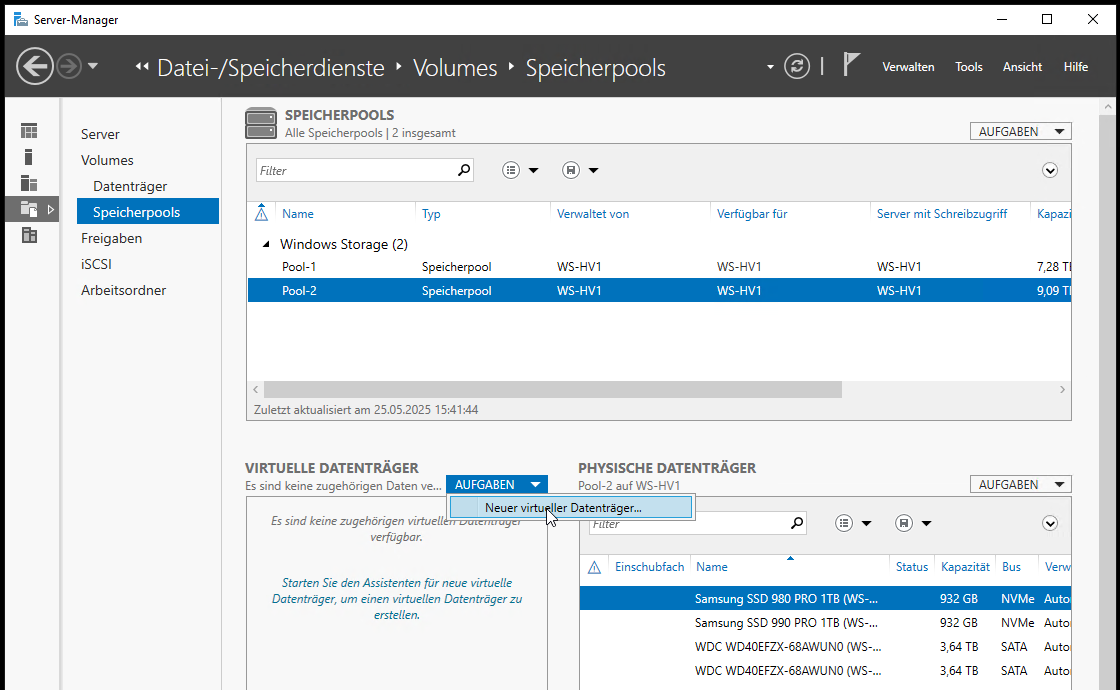This screenshot has height=690, width=1120.
Task: Open the Tools menu
Action: coord(969,66)
